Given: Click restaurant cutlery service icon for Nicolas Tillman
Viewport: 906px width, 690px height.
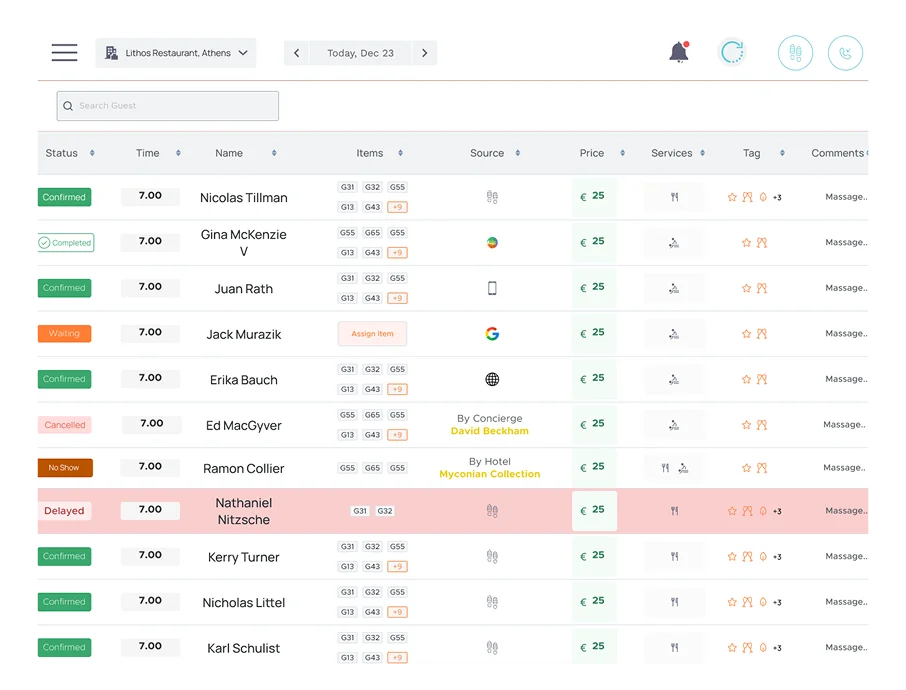Looking at the screenshot, I should [x=674, y=197].
